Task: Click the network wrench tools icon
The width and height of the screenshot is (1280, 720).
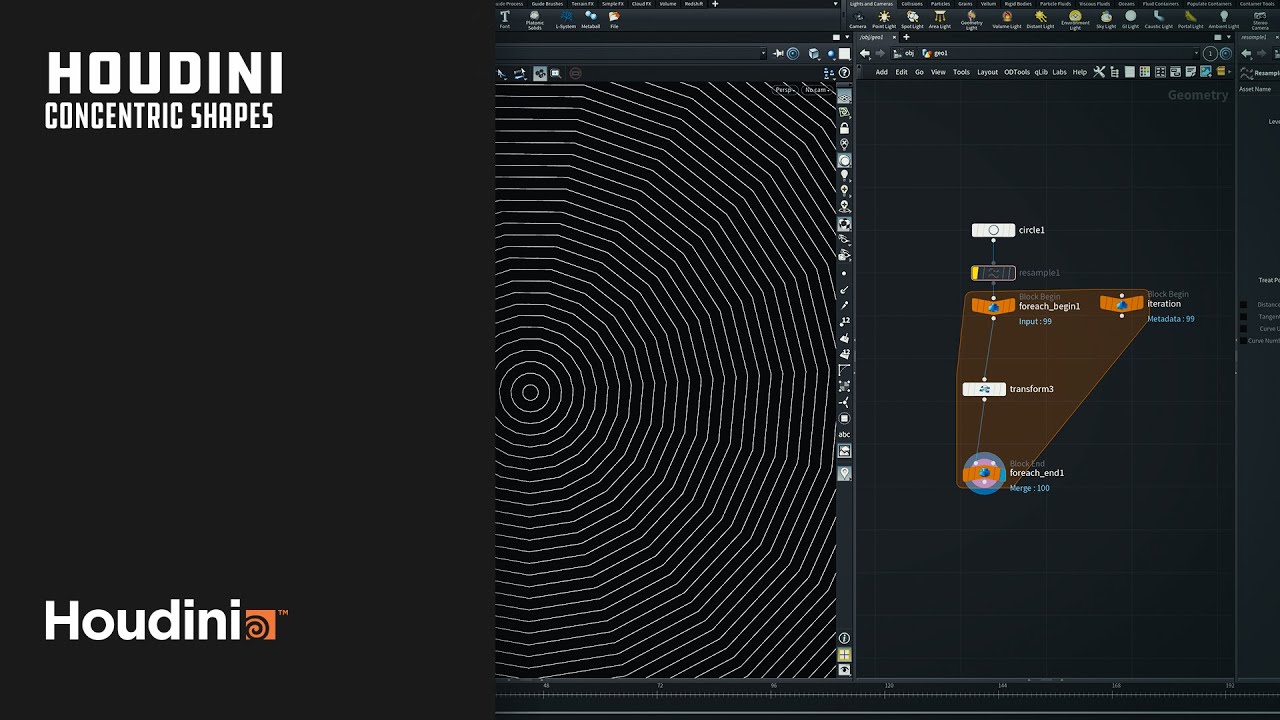Action: pos(1099,72)
